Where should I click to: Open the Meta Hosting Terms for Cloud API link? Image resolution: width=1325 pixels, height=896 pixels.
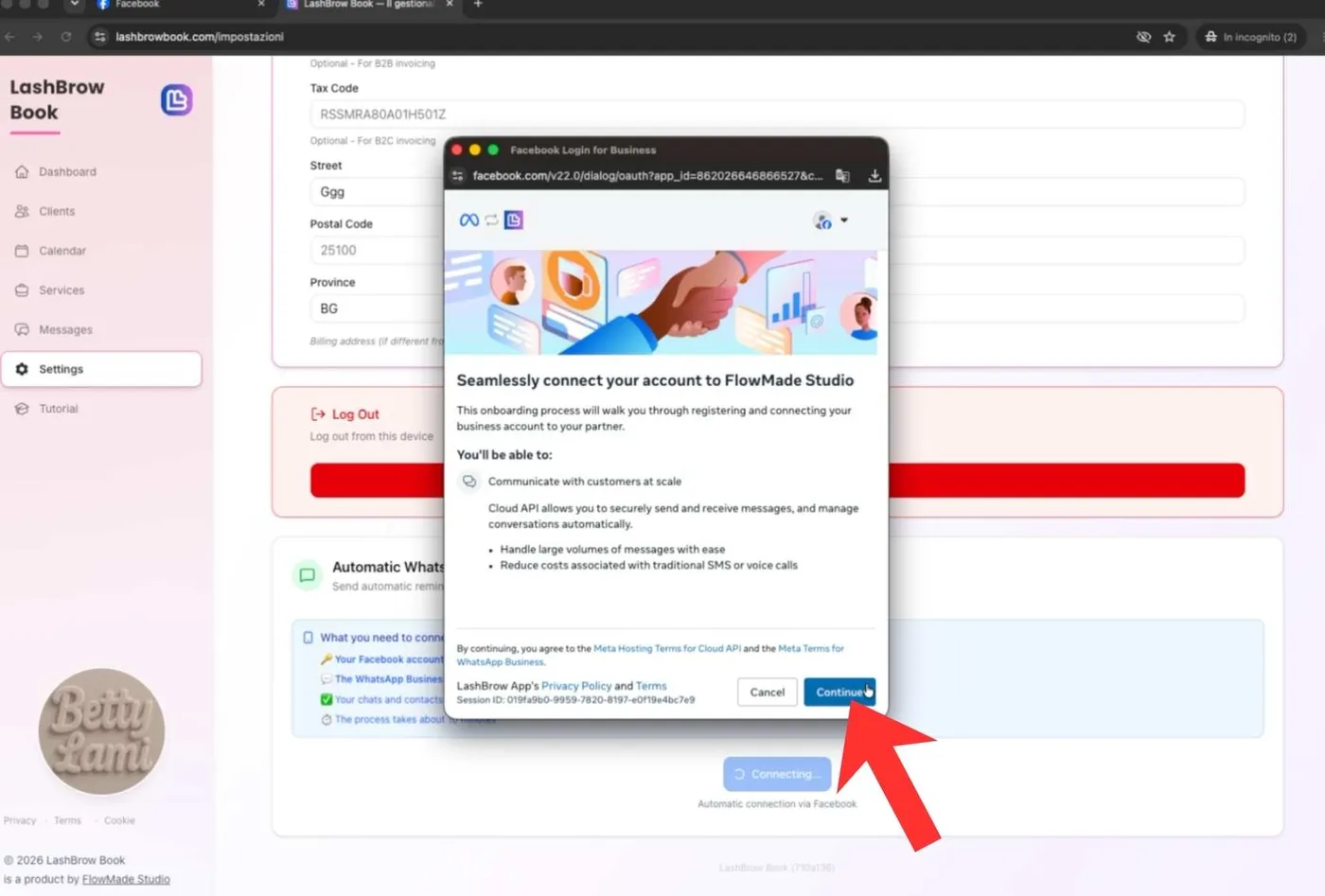[x=667, y=649]
